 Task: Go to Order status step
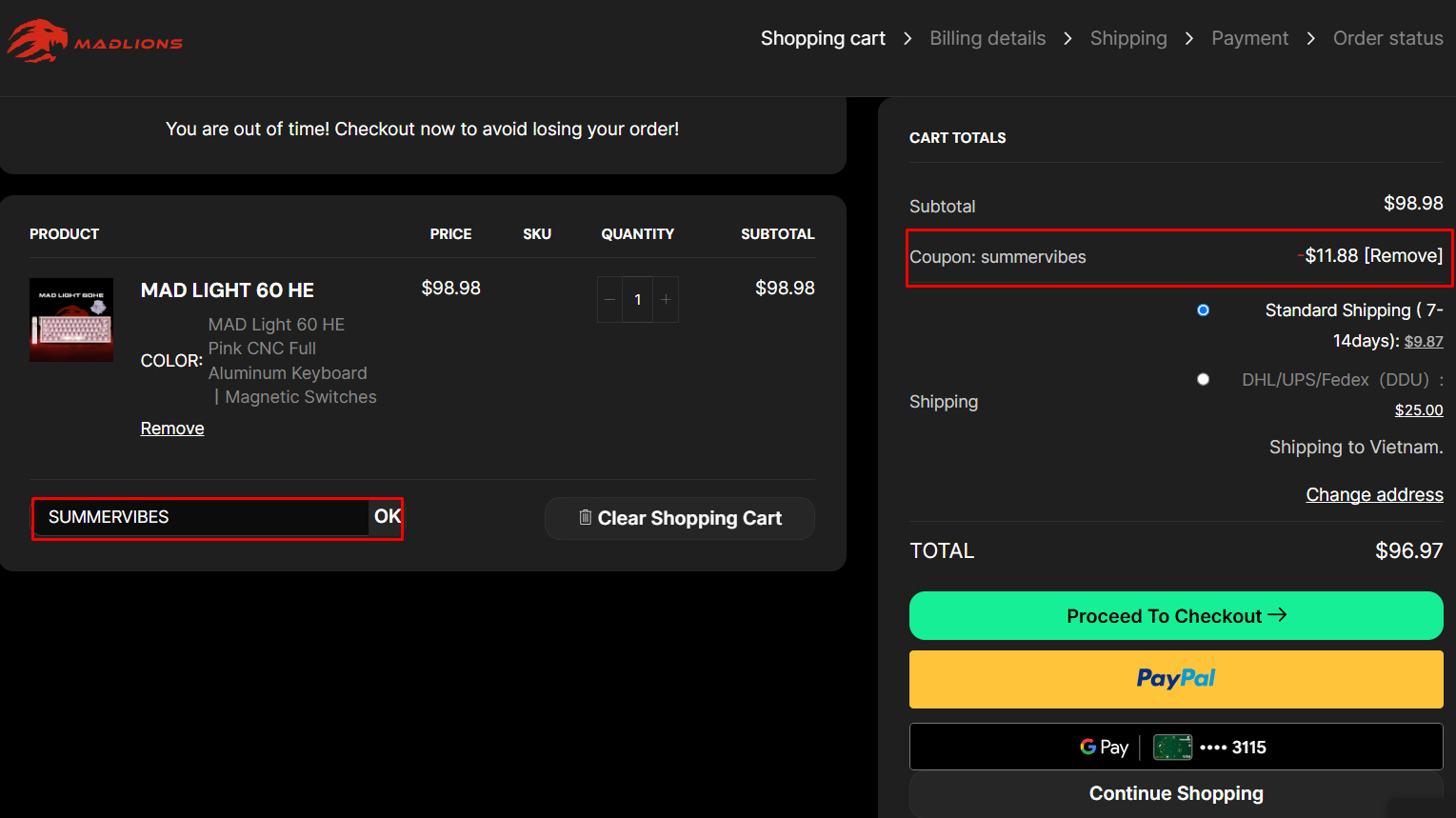[x=1387, y=38]
